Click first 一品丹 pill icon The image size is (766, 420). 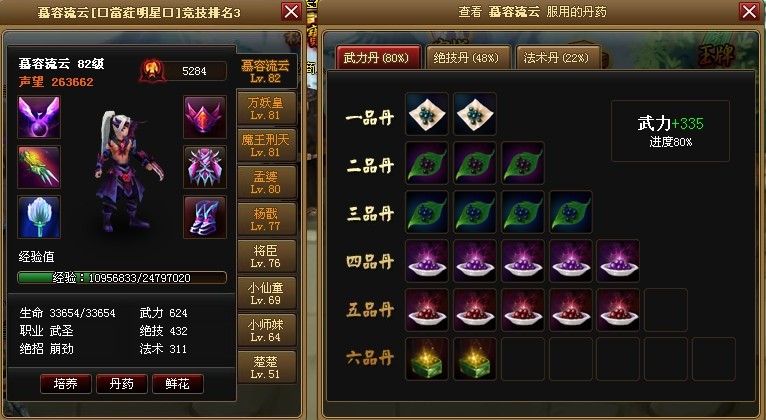tap(427, 114)
